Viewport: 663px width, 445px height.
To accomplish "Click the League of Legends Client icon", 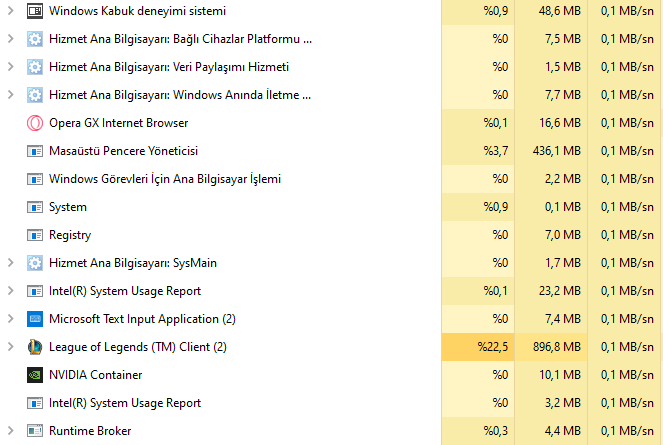I will pyautogui.click(x=35, y=347).
